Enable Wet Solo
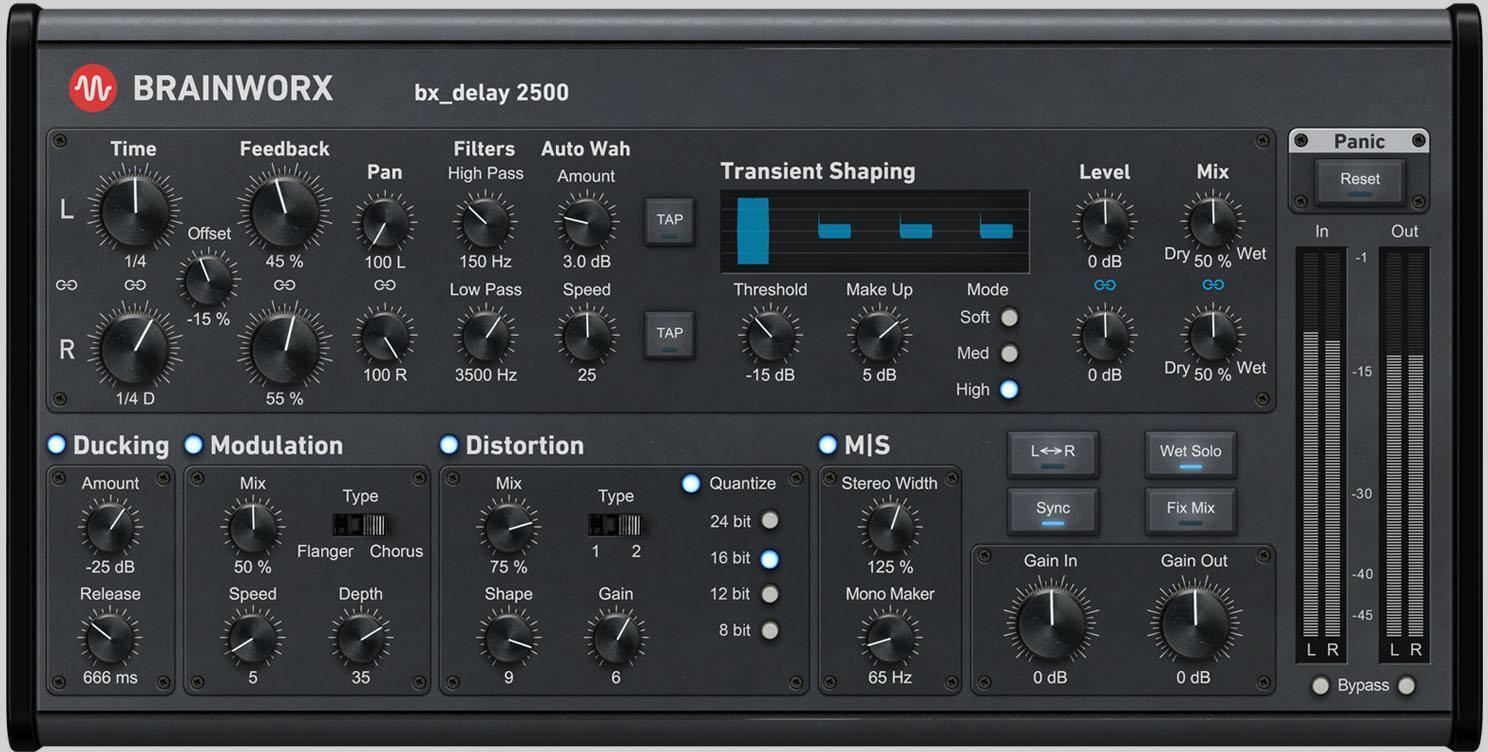 pos(1190,452)
